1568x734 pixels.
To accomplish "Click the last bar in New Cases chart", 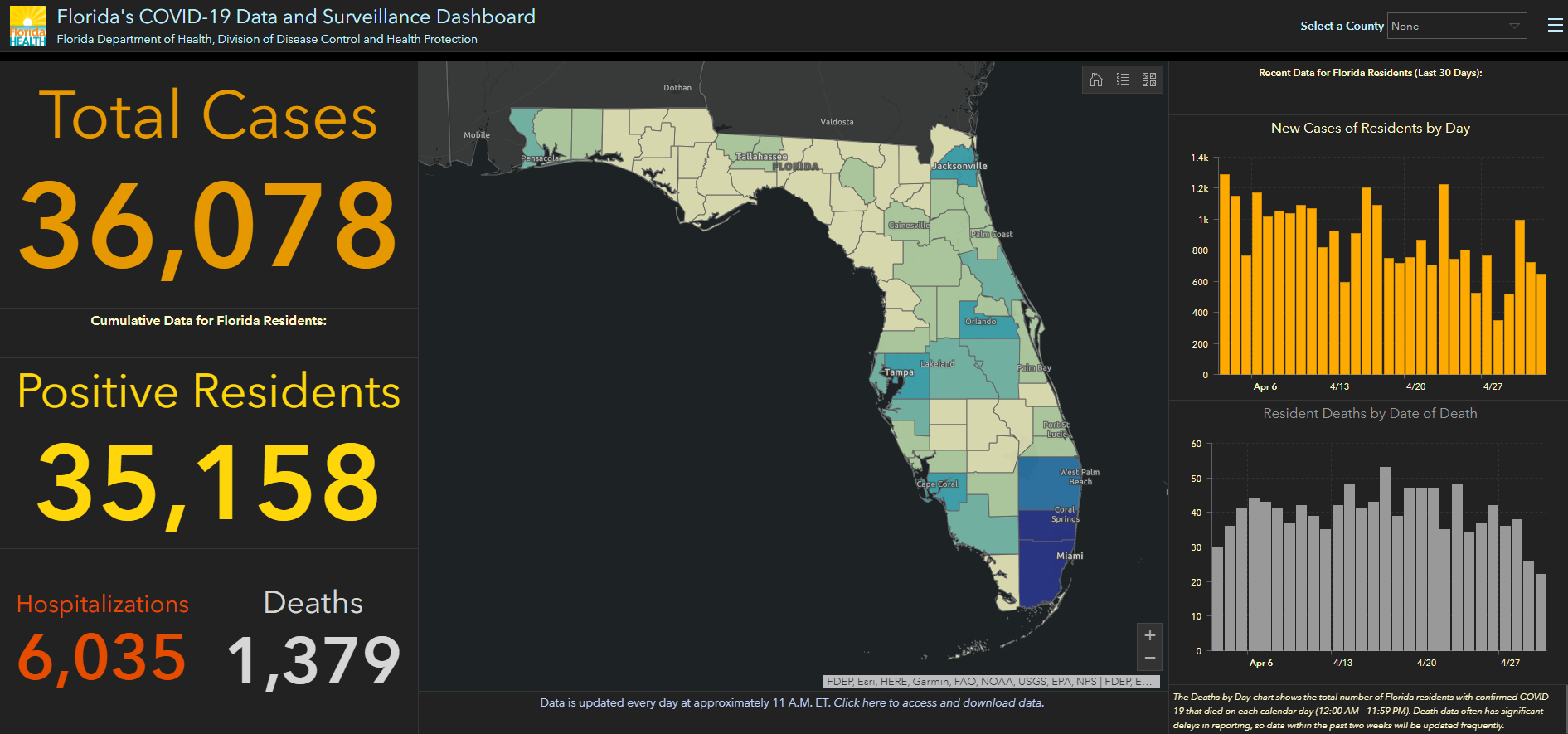I will click(1541, 324).
